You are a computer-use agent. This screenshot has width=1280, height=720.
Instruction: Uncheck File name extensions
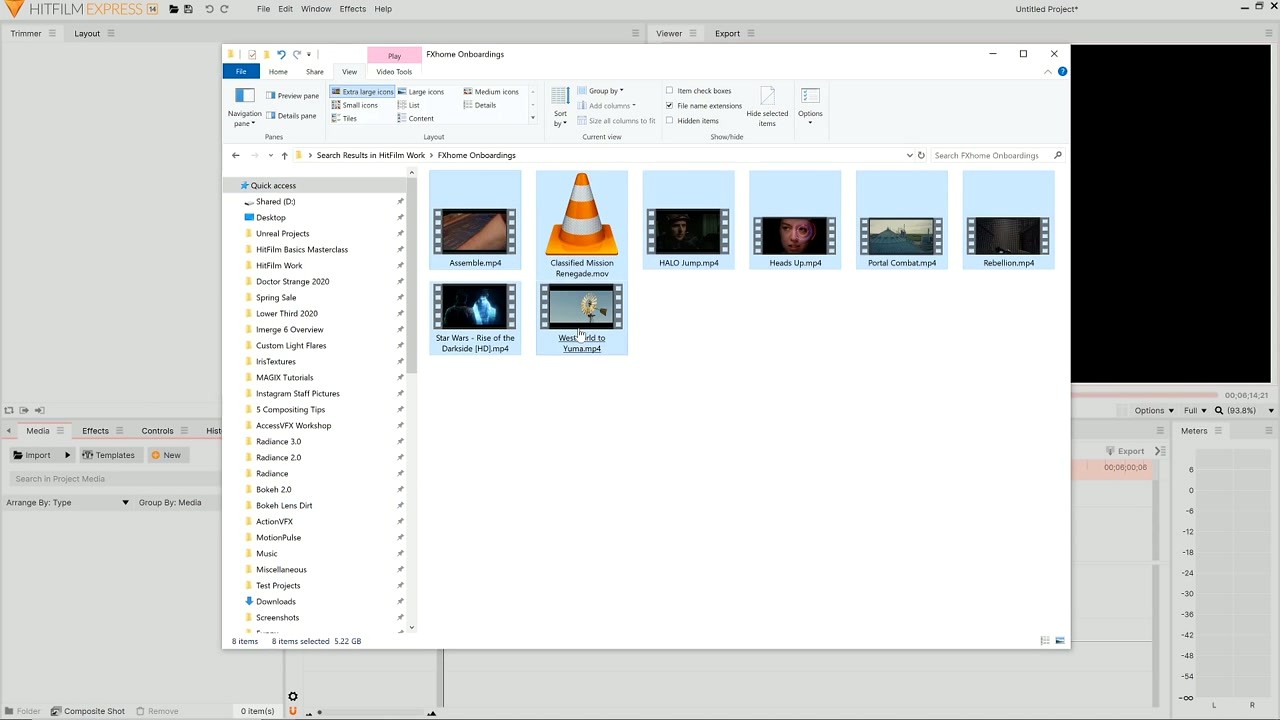[669, 105]
